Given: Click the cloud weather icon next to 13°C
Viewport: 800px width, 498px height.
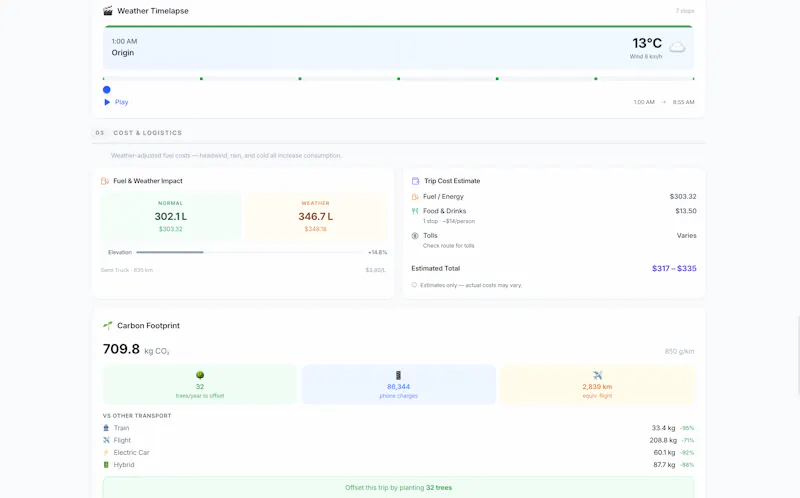Looking at the screenshot, I should coord(677,47).
